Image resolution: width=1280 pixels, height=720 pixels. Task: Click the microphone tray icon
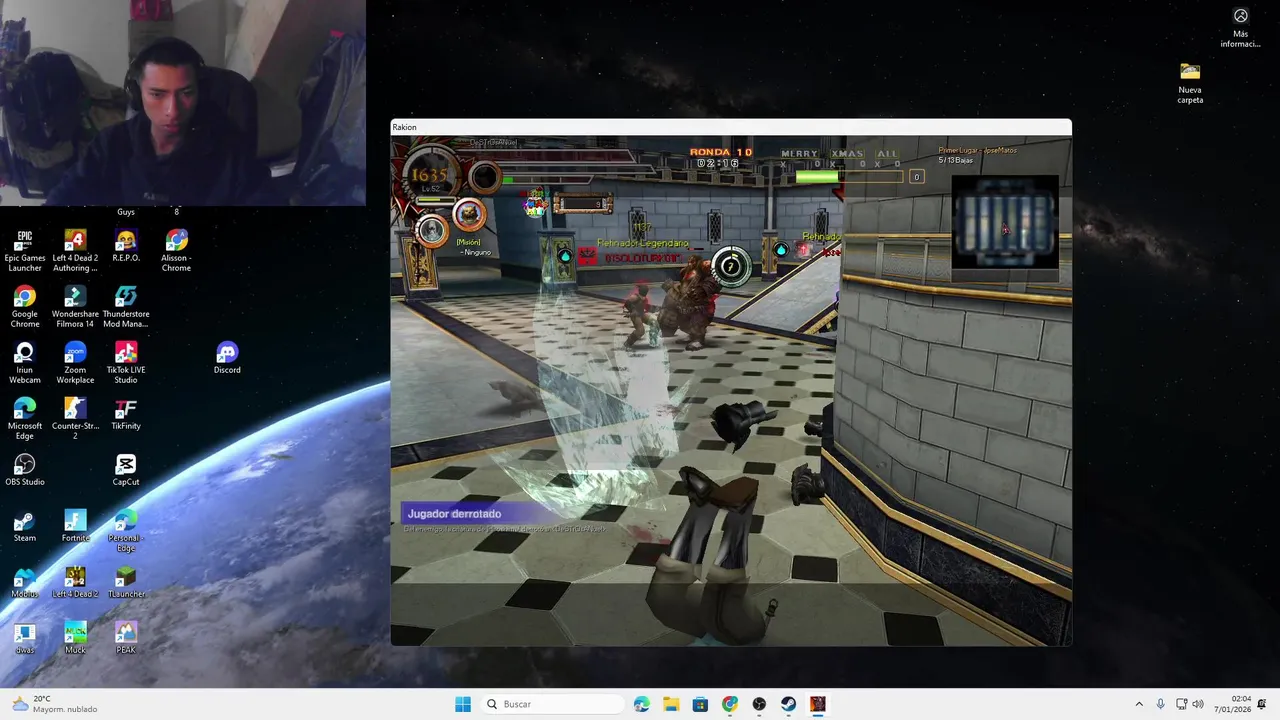click(x=1160, y=704)
